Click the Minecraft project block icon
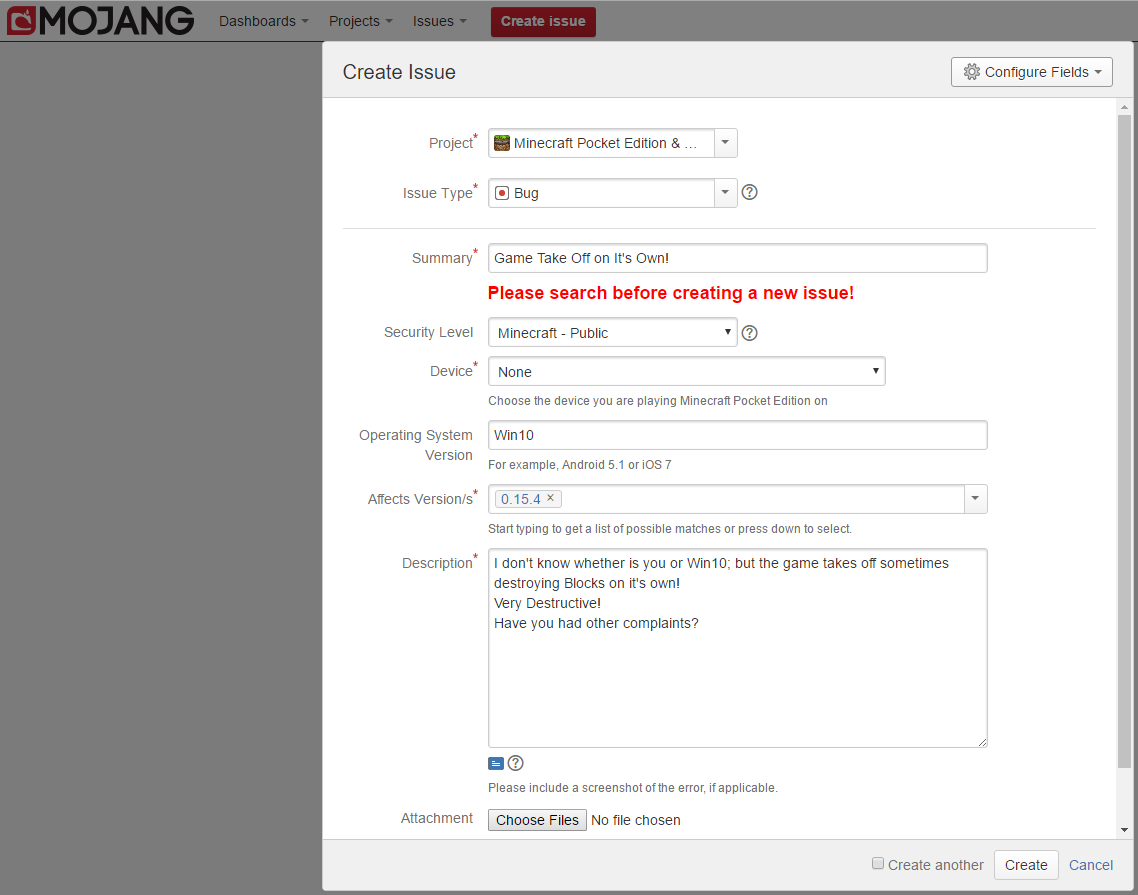This screenshot has height=895, width=1138. tap(502, 143)
